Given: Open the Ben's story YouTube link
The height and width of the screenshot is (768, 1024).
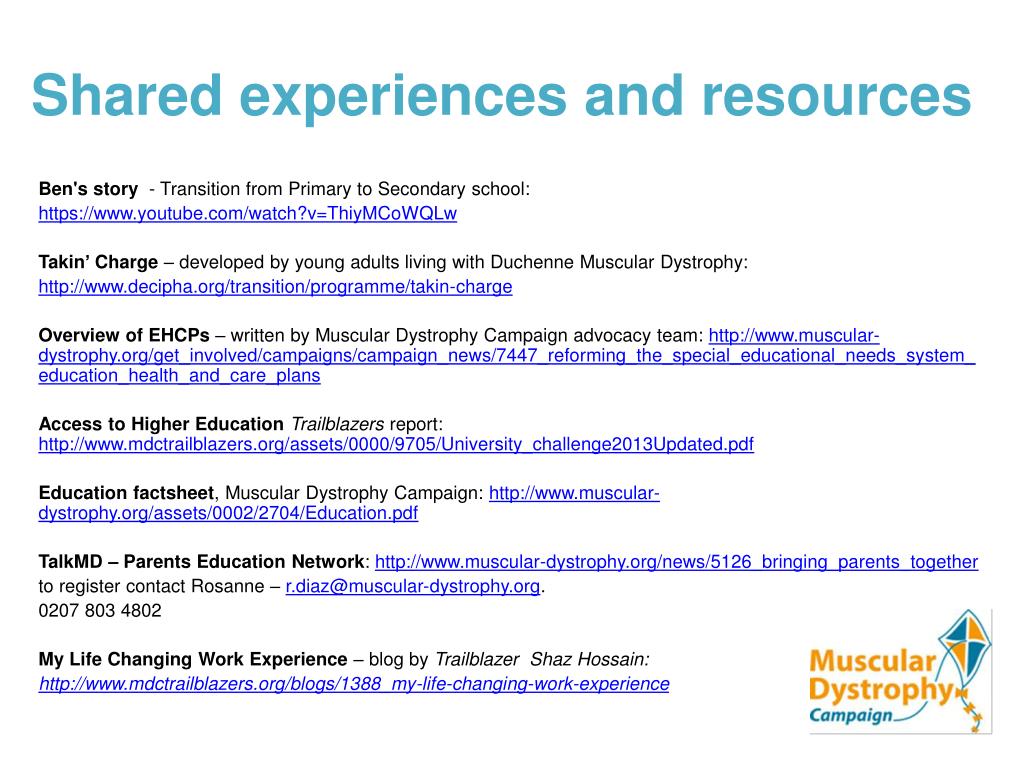Looking at the screenshot, I should point(248,214).
